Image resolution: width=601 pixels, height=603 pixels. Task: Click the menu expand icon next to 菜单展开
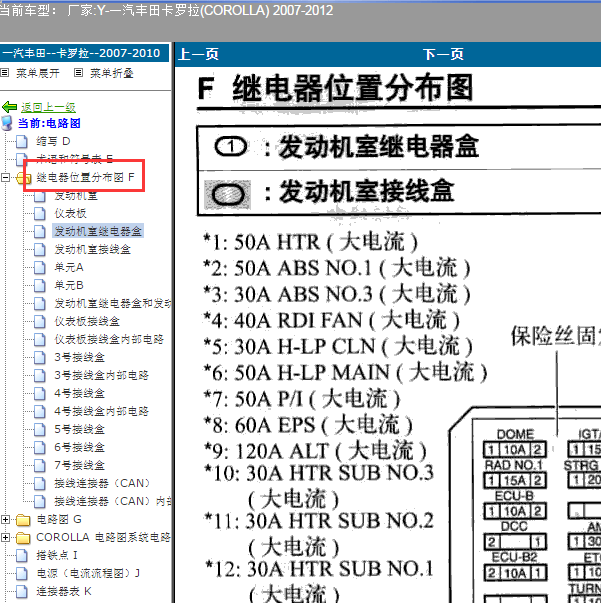point(5,72)
